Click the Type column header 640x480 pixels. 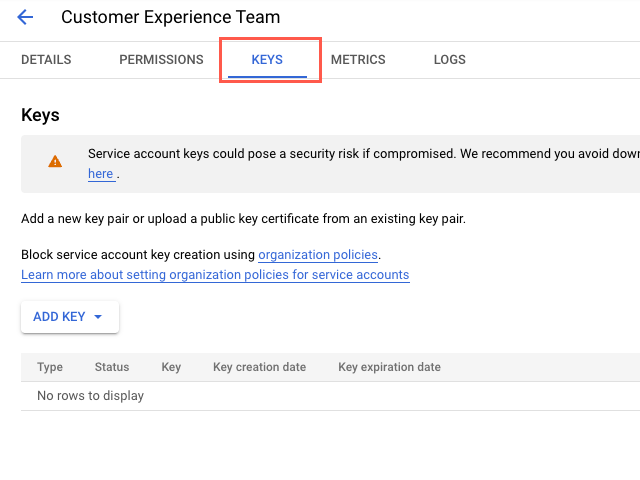point(50,367)
